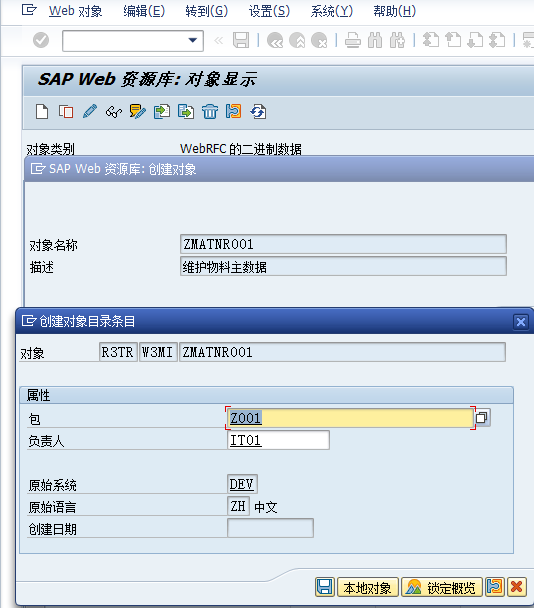Click the Find binoculars icon

375,40
